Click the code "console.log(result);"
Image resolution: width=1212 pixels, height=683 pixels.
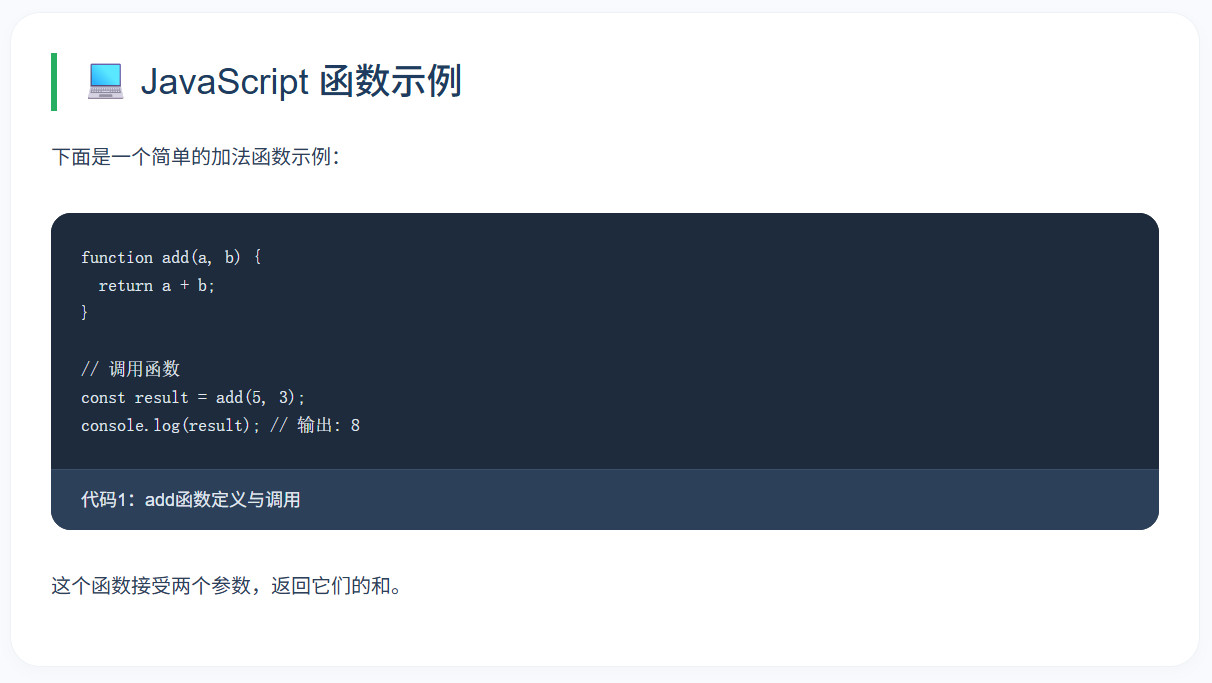171,425
